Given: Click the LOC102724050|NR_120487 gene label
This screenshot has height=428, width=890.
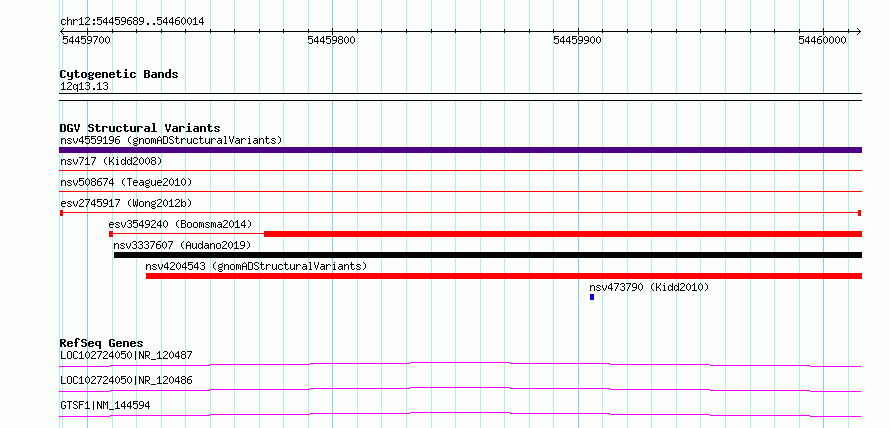Looking at the screenshot, I should coord(126,356).
